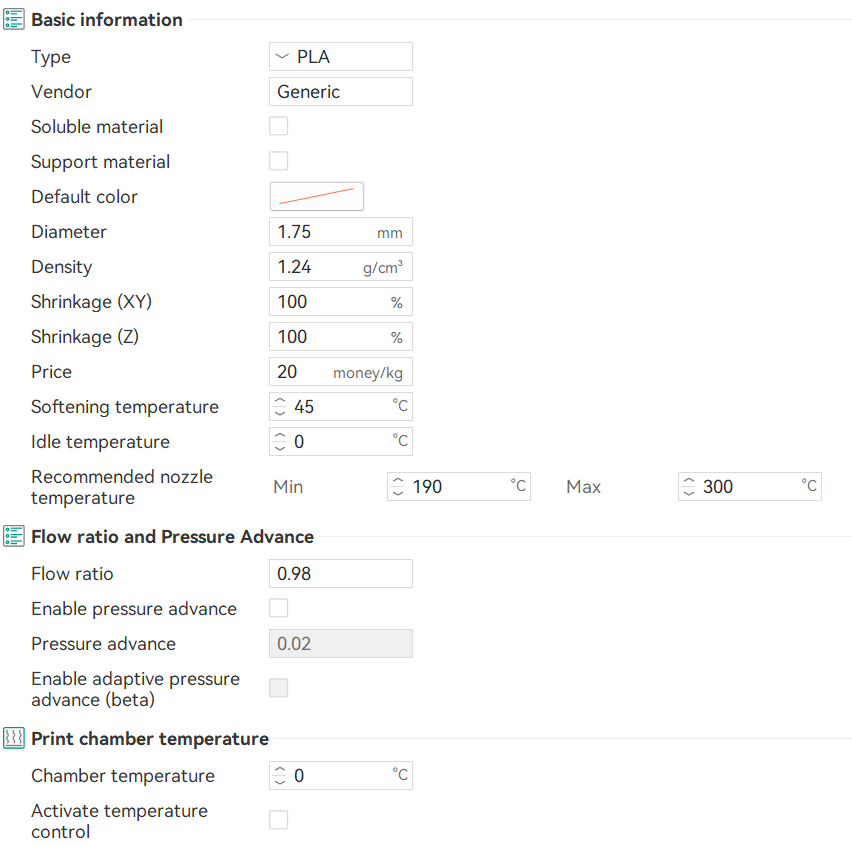Click Chamber temperature spinner arrows
852x847 pixels.
point(280,776)
